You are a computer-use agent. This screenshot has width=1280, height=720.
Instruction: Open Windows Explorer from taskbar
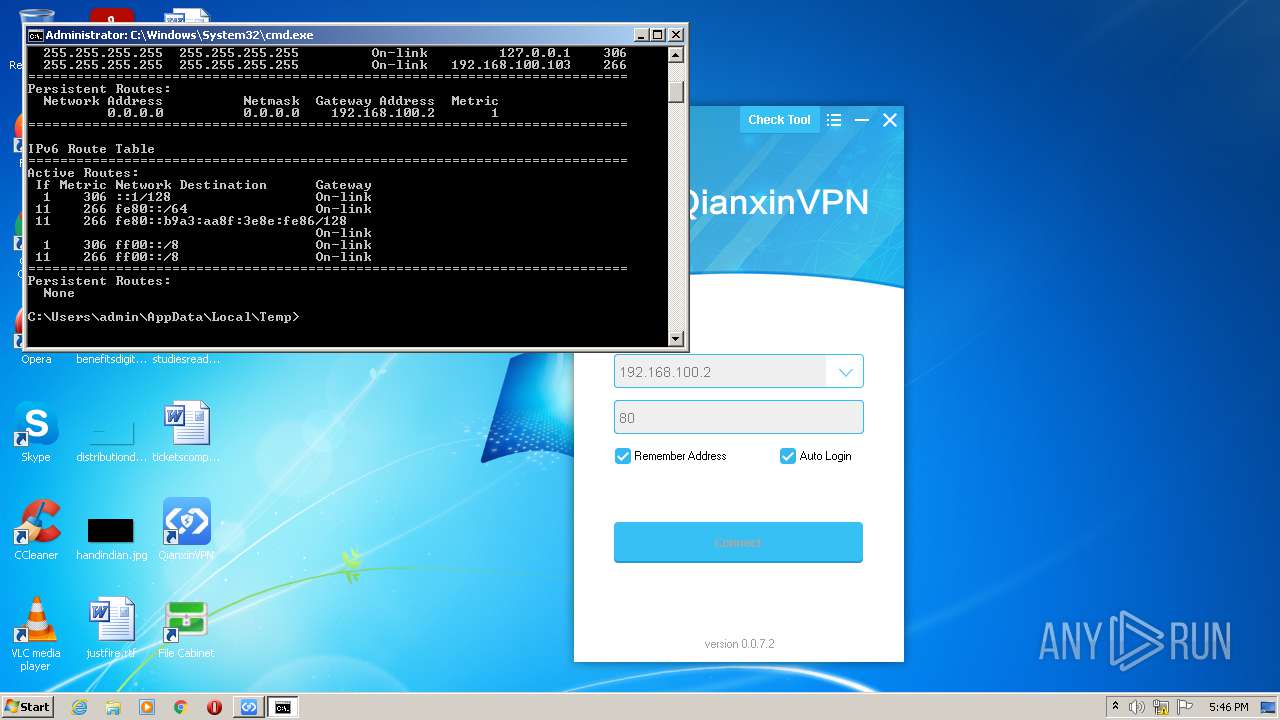(113, 707)
